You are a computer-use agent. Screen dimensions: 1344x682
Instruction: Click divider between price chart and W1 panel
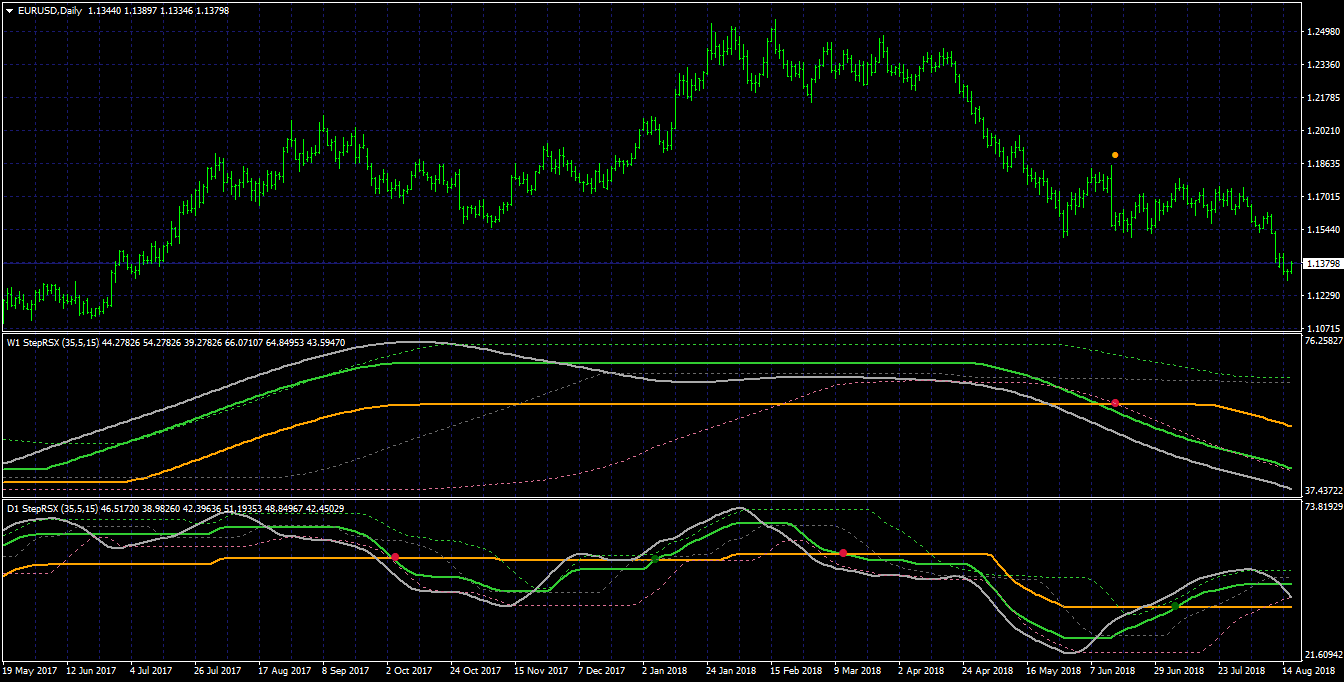pos(650,333)
